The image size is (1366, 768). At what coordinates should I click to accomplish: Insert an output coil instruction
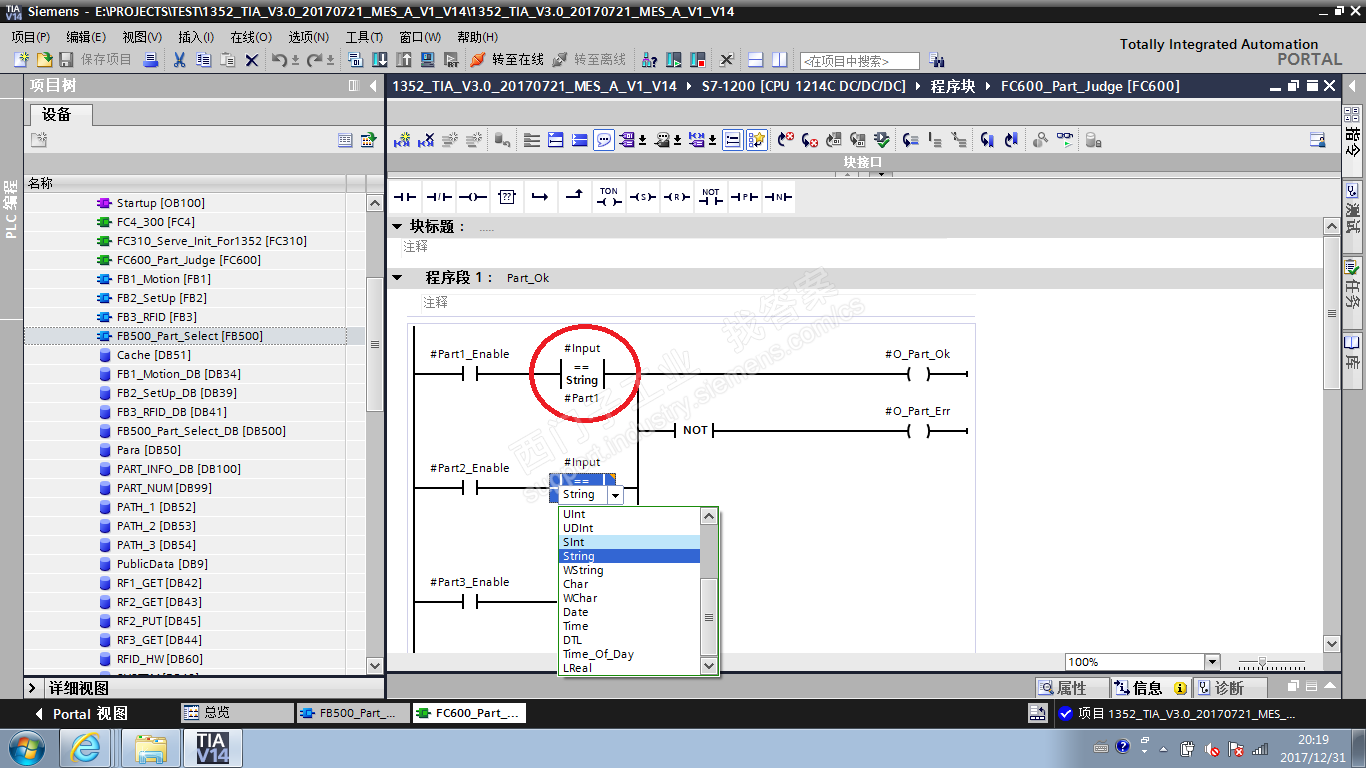[x=473, y=197]
